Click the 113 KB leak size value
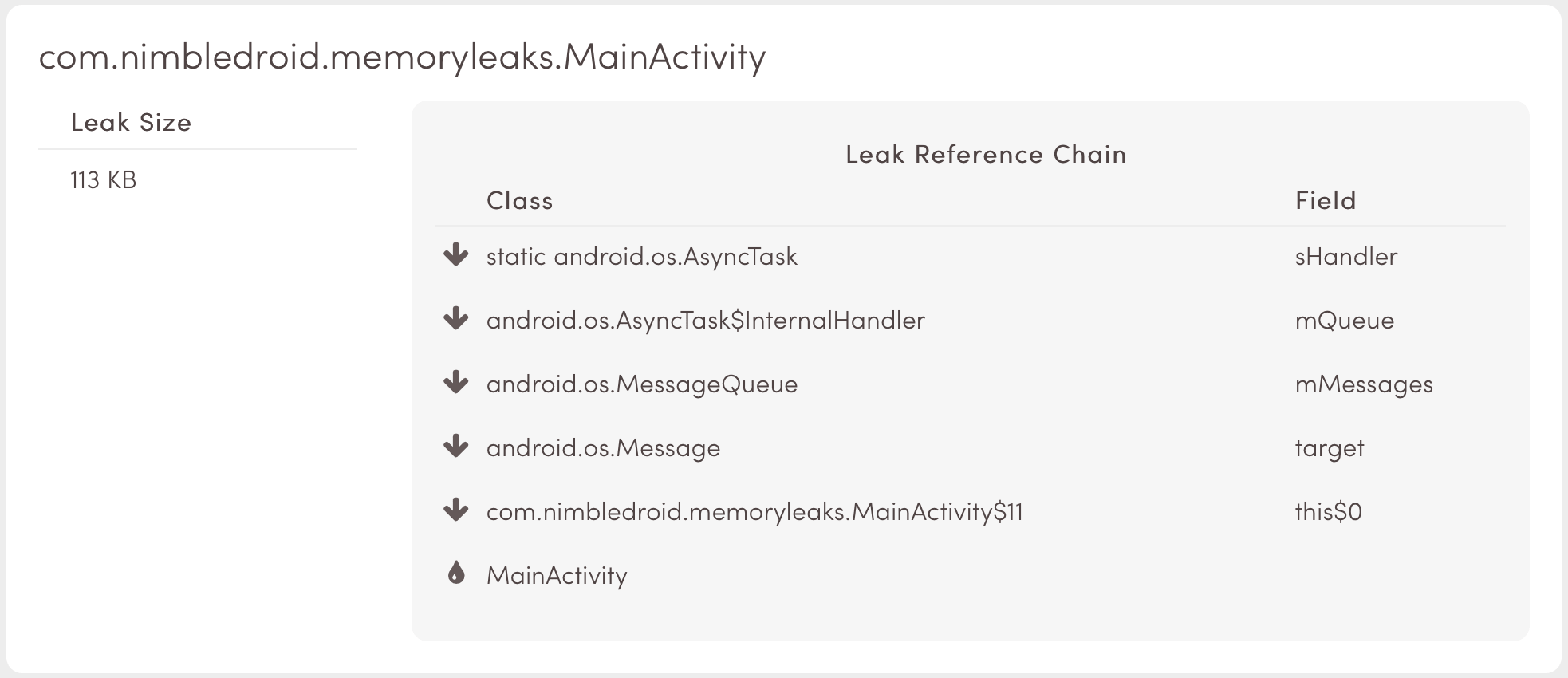 [104, 180]
